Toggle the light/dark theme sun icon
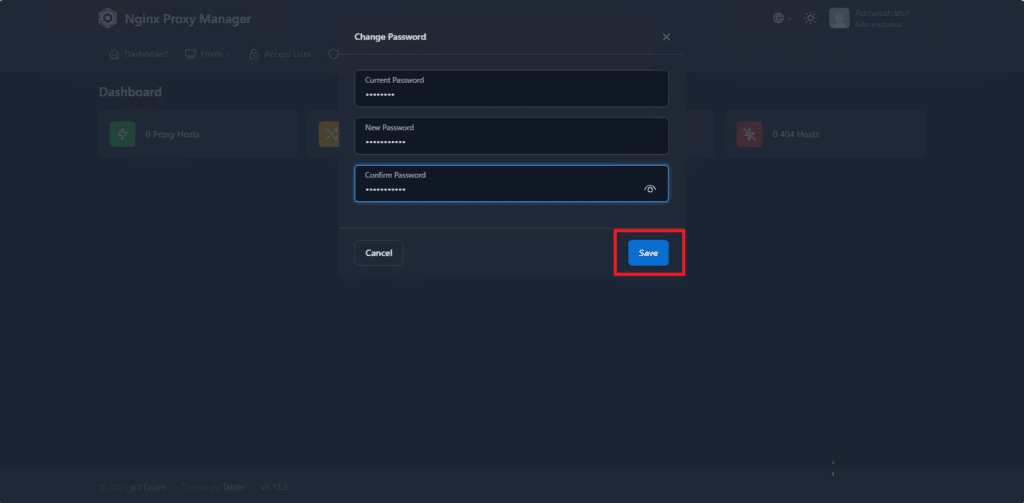The image size is (1024, 503). click(x=810, y=19)
